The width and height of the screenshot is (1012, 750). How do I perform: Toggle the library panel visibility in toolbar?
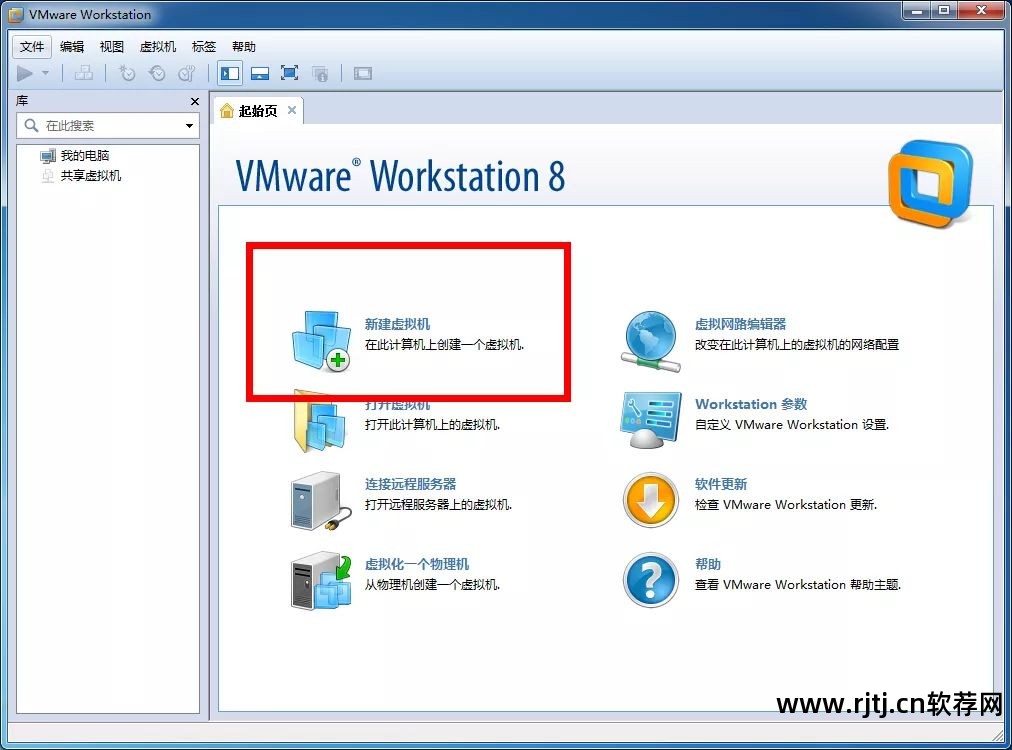(x=230, y=73)
